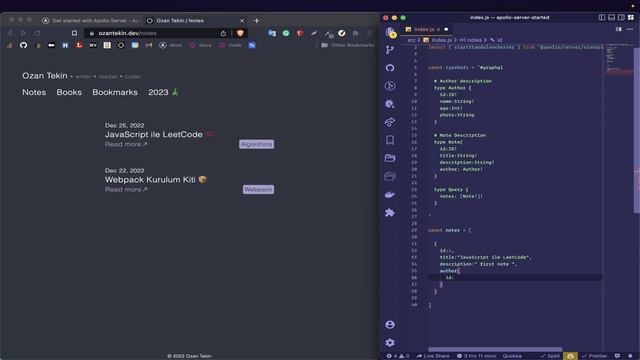Click the Grammarly extension icon in the browser
Screen dimensions: 640x360
point(286,33)
